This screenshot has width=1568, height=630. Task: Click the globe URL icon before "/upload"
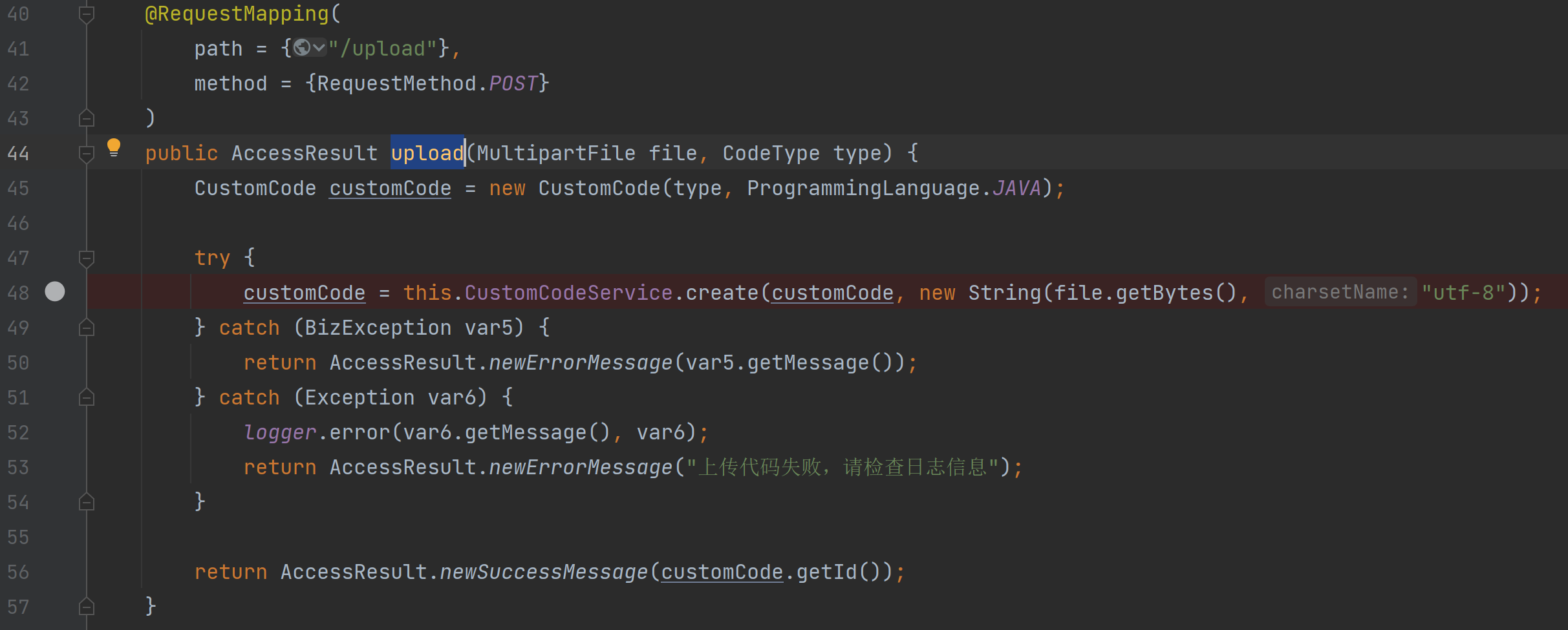pyautogui.click(x=301, y=48)
